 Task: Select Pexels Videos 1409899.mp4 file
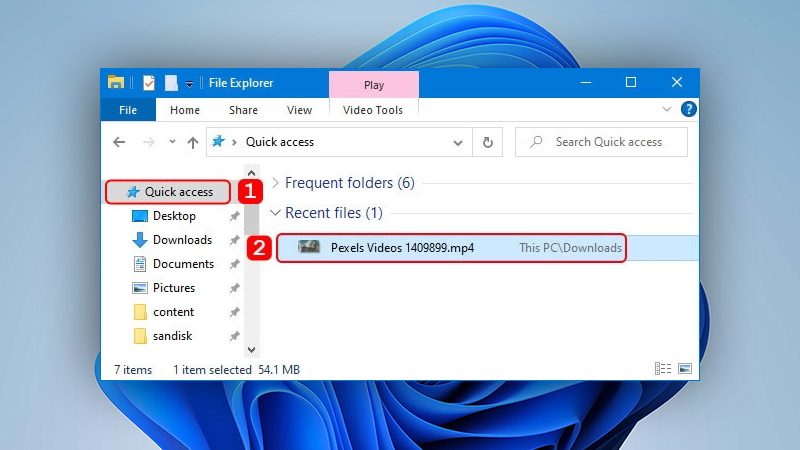tap(487, 248)
